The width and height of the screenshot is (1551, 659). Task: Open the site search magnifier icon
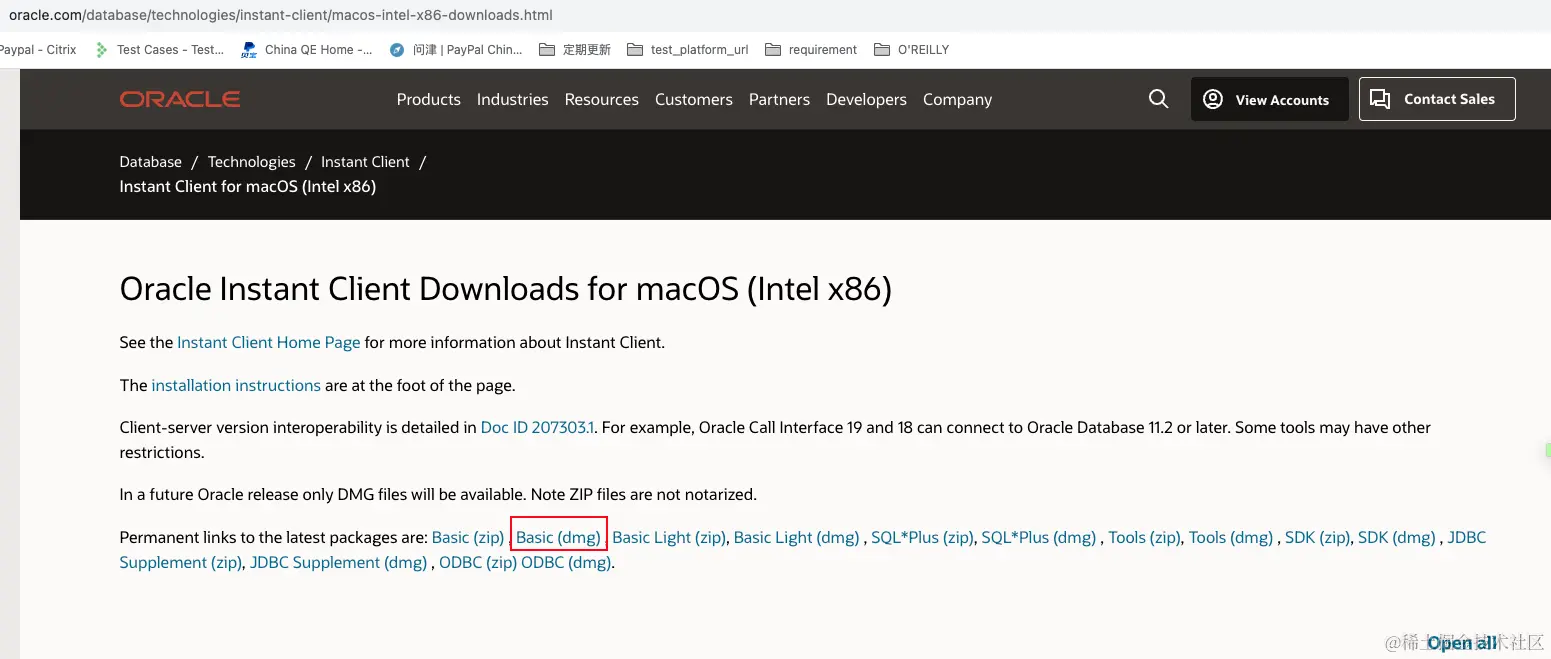point(1158,99)
